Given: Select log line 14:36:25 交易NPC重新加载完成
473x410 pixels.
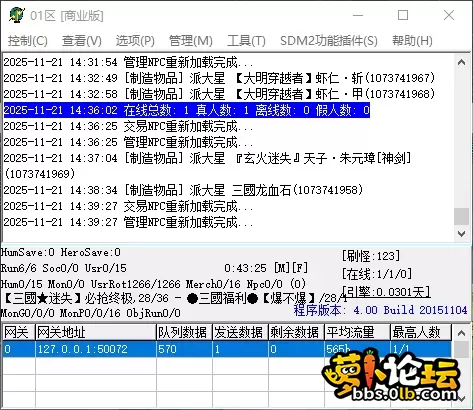Looking at the screenshot, I should (128, 126).
